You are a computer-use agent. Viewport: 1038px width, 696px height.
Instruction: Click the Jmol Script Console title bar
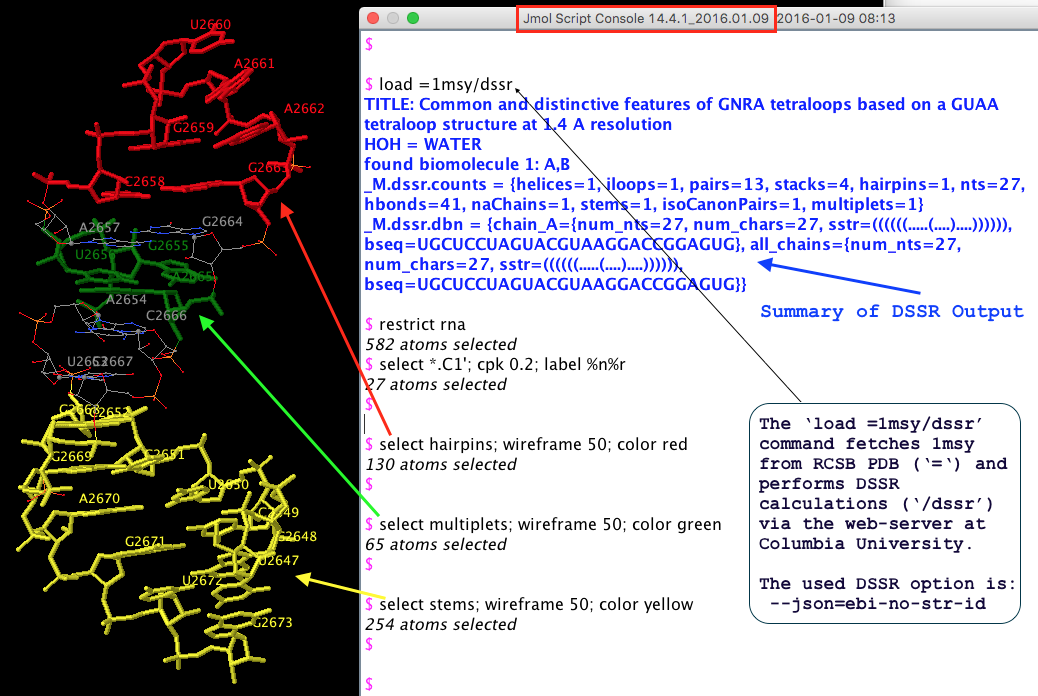(x=645, y=19)
